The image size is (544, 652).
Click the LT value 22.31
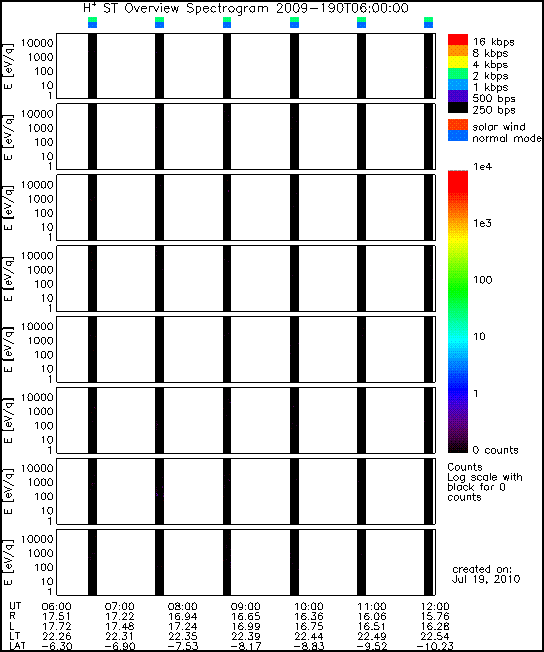120,637
